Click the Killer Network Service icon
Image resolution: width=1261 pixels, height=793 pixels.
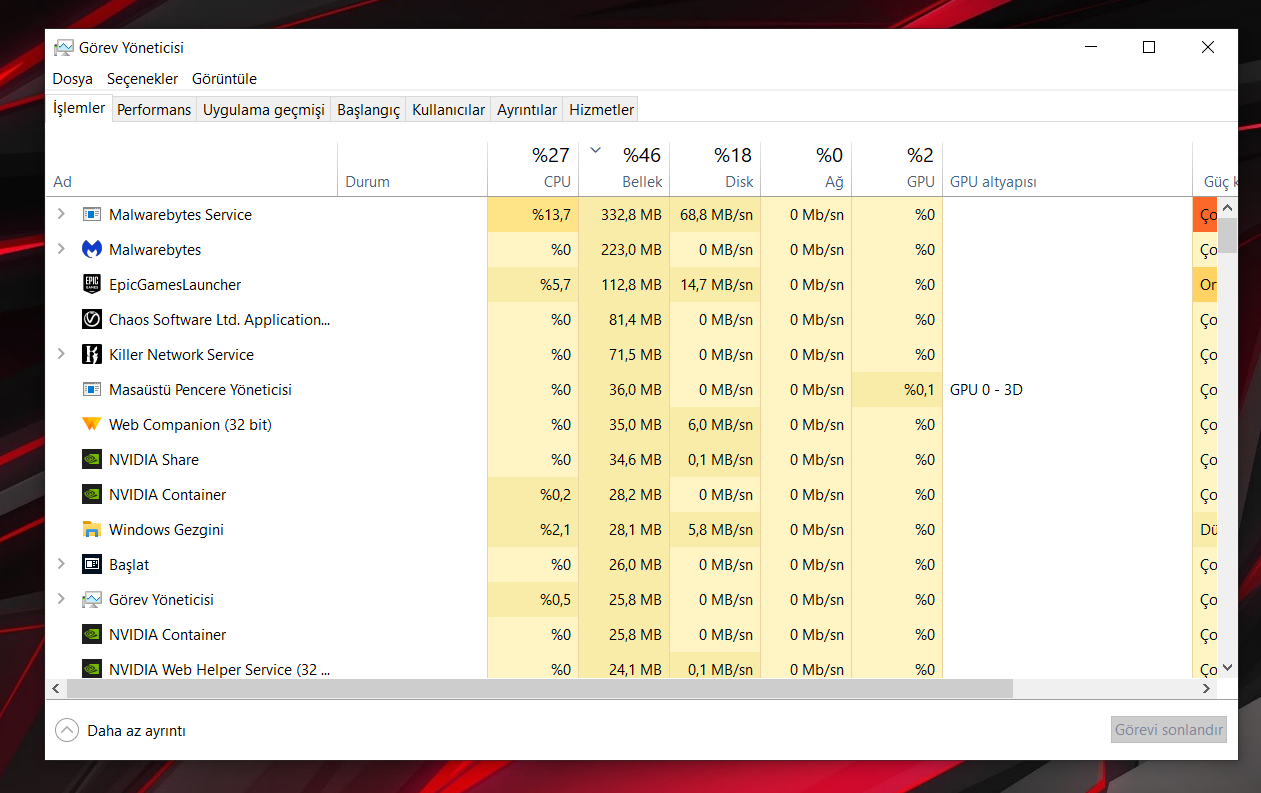pyautogui.click(x=92, y=355)
